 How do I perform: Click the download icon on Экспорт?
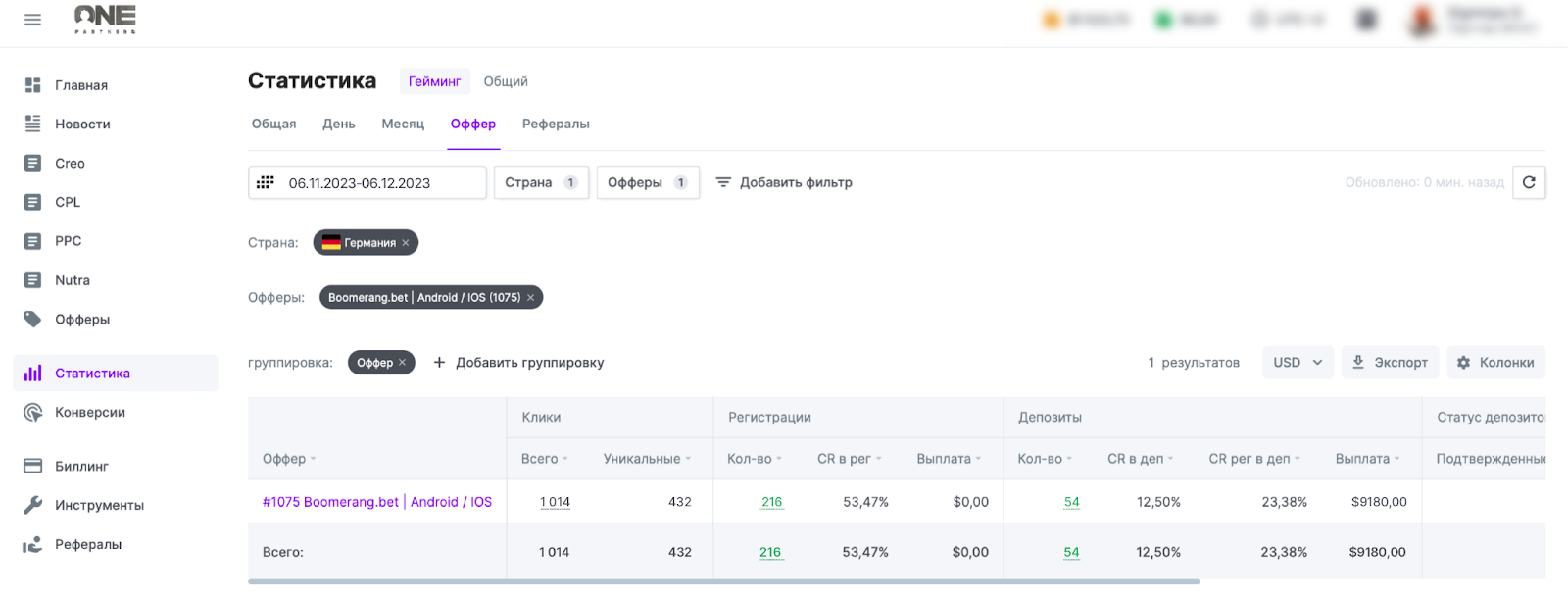[1358, 362]
